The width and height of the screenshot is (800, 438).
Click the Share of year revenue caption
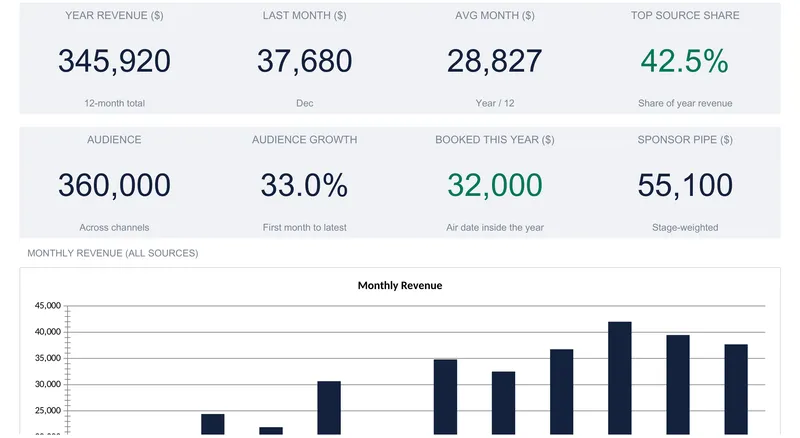[x=685, y=103]
